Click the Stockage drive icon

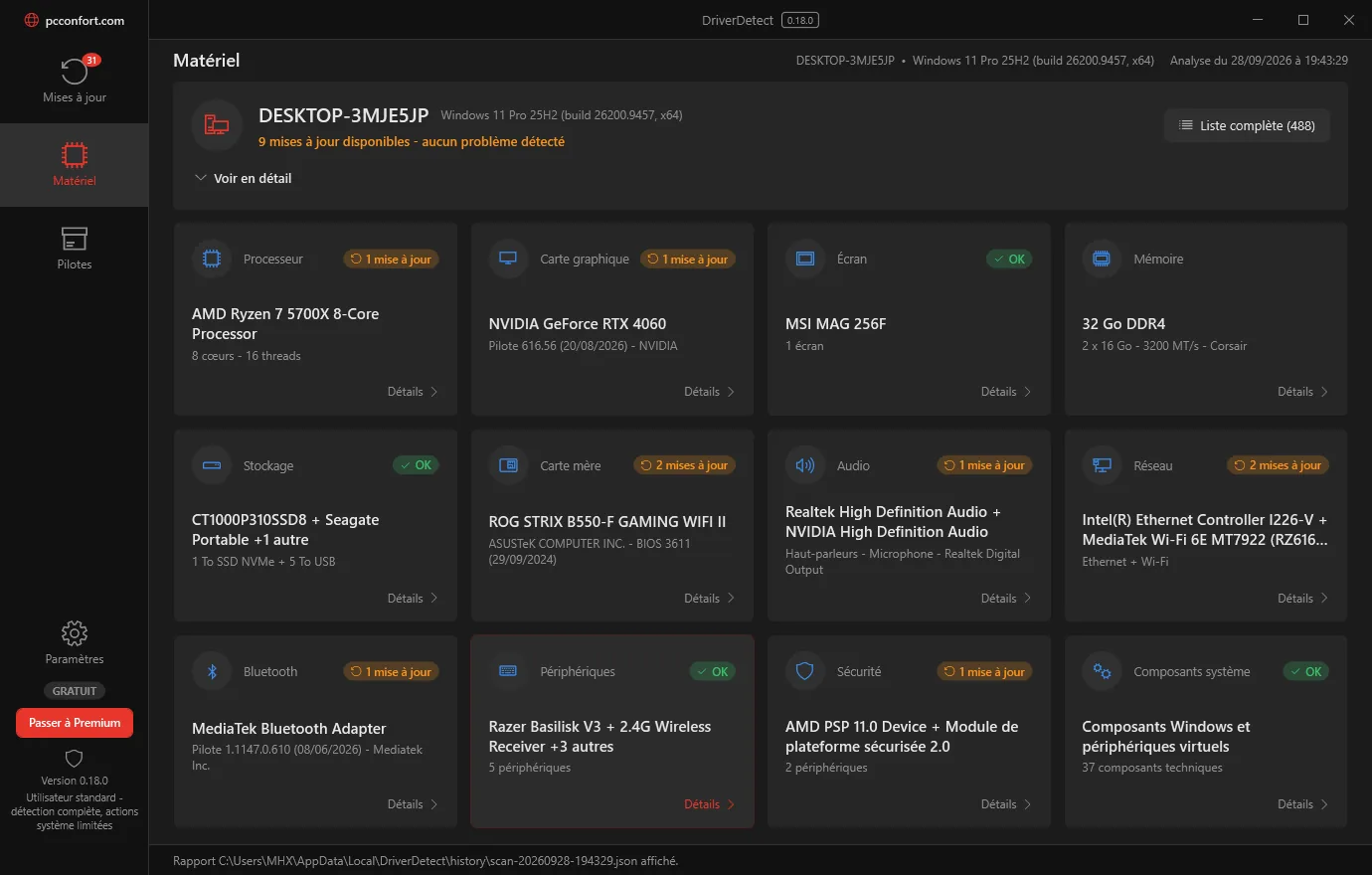point(212,465)
